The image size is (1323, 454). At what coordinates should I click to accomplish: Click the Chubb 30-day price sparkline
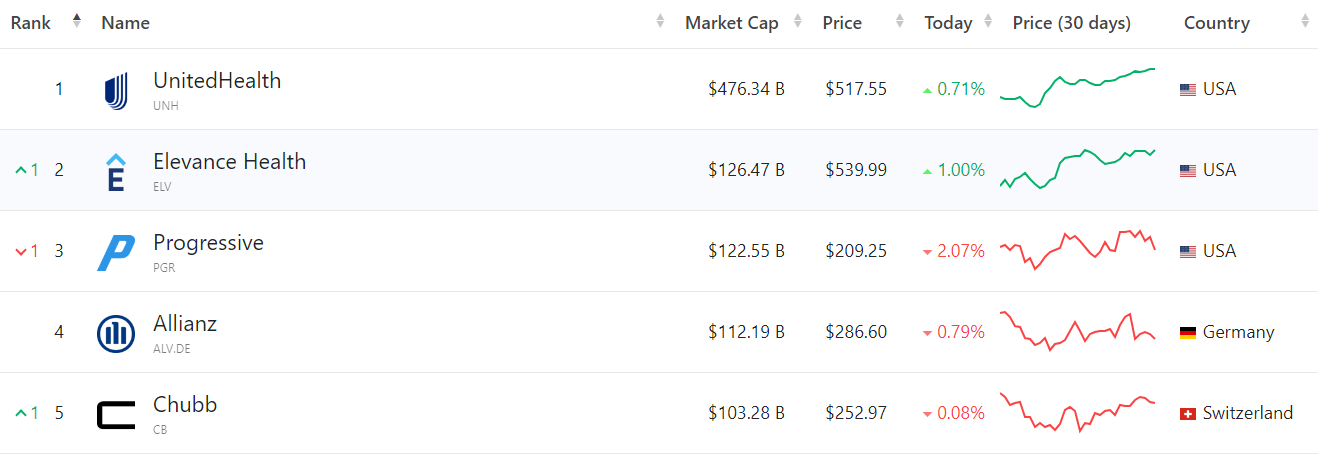(1077, 412)
